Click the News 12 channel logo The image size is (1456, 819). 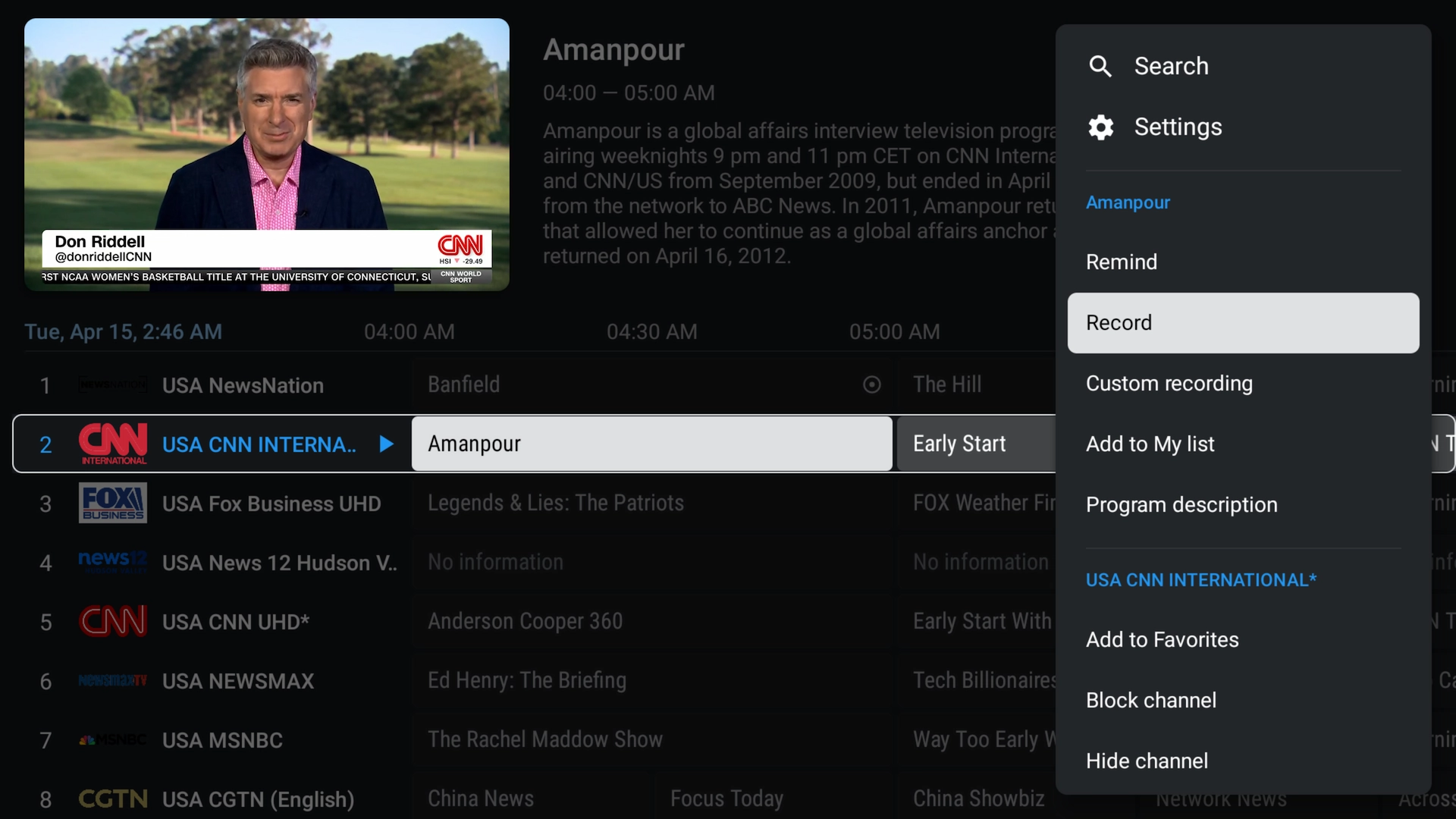[x=113, y=562]
